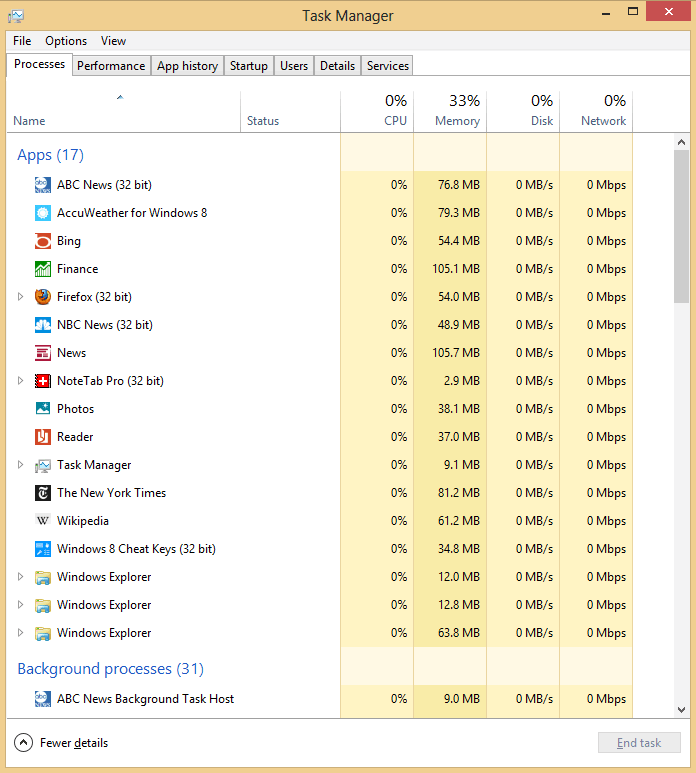The height and width of the screenshot is (773, 696).
Task: Maximize the Task Manager window
Action: click(633, 11)
